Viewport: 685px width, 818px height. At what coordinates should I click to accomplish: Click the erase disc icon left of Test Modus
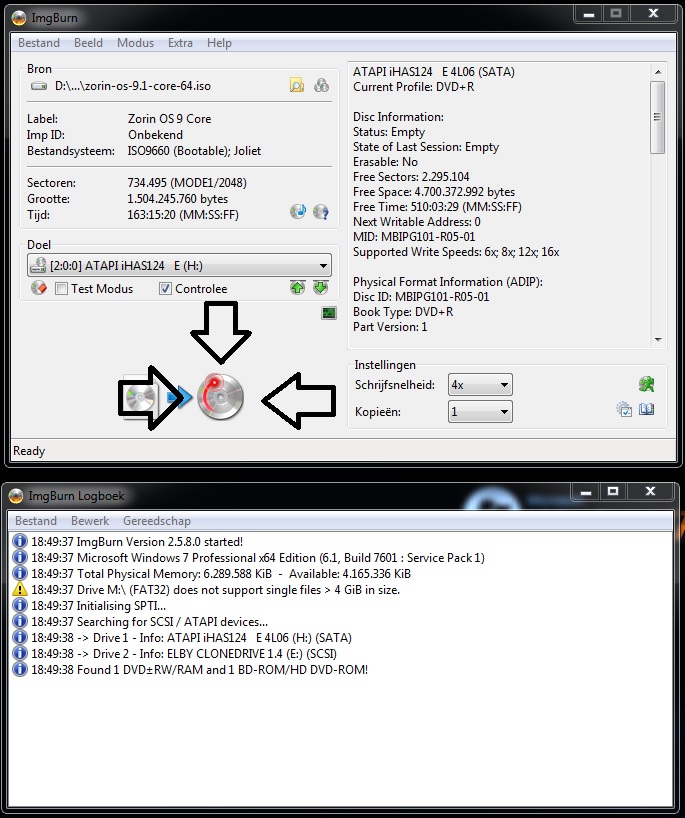[39, 287]
